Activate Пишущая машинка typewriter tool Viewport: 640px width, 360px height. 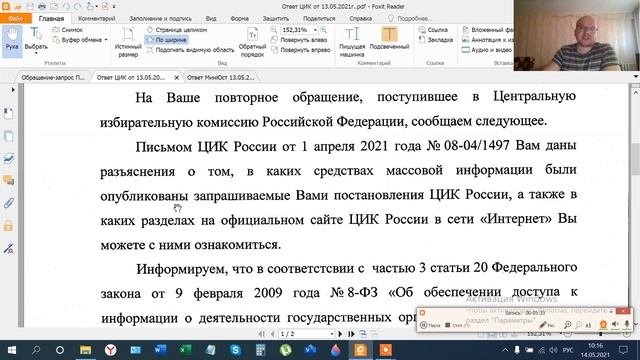(x=352, y=42)
